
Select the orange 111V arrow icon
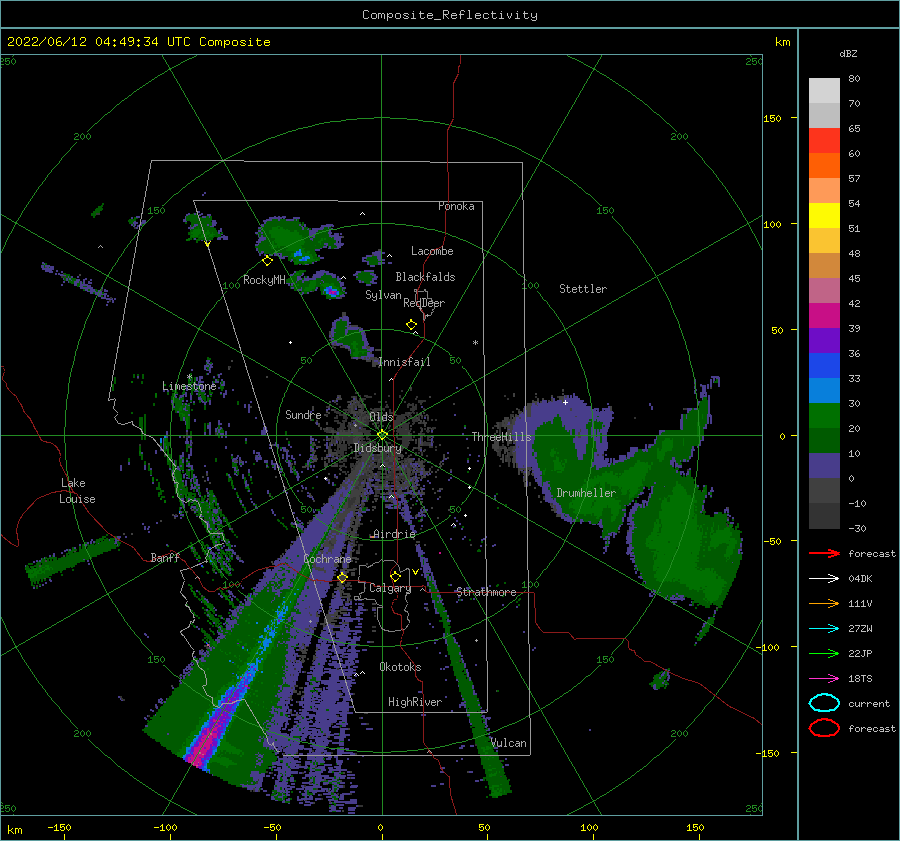coord(824,603)
